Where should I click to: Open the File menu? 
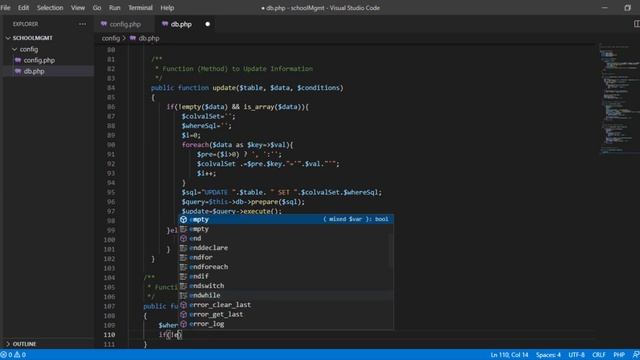click(x=6, y=8)
